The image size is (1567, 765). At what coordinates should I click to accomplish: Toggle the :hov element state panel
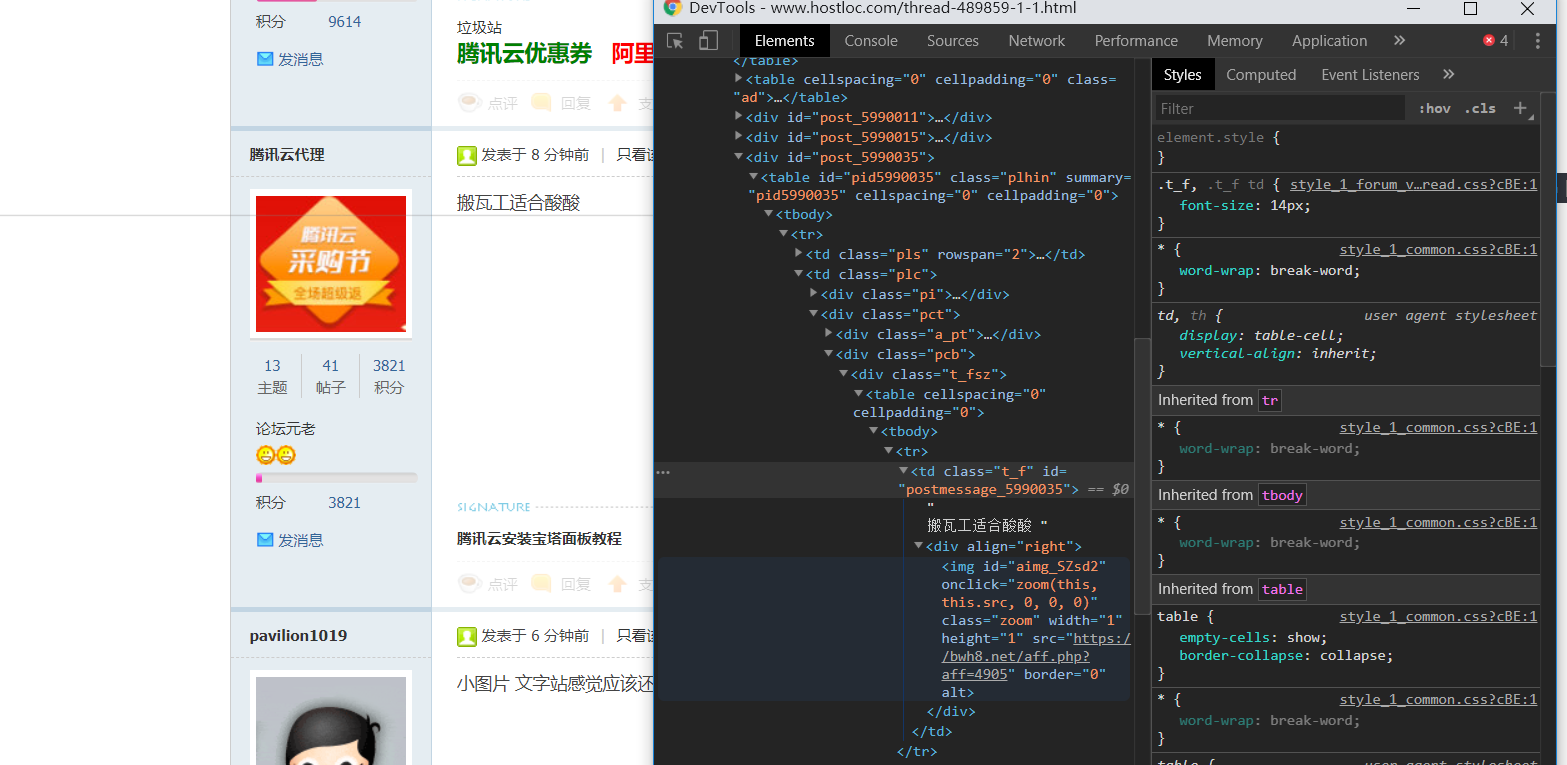(x=1434, y=108)
